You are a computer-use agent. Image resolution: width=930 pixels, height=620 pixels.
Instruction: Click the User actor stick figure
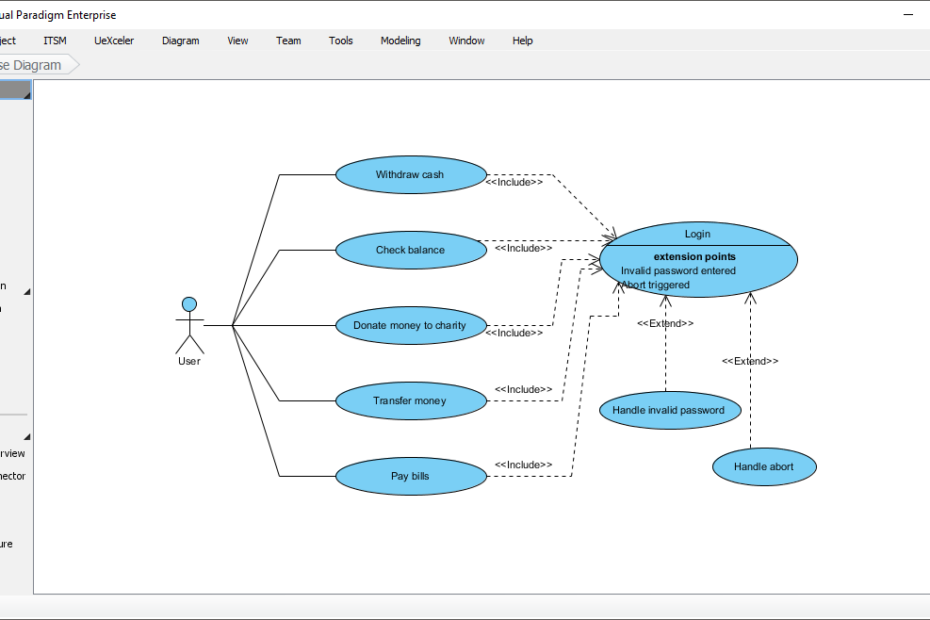pyautogui.click(x=189, y=320)
